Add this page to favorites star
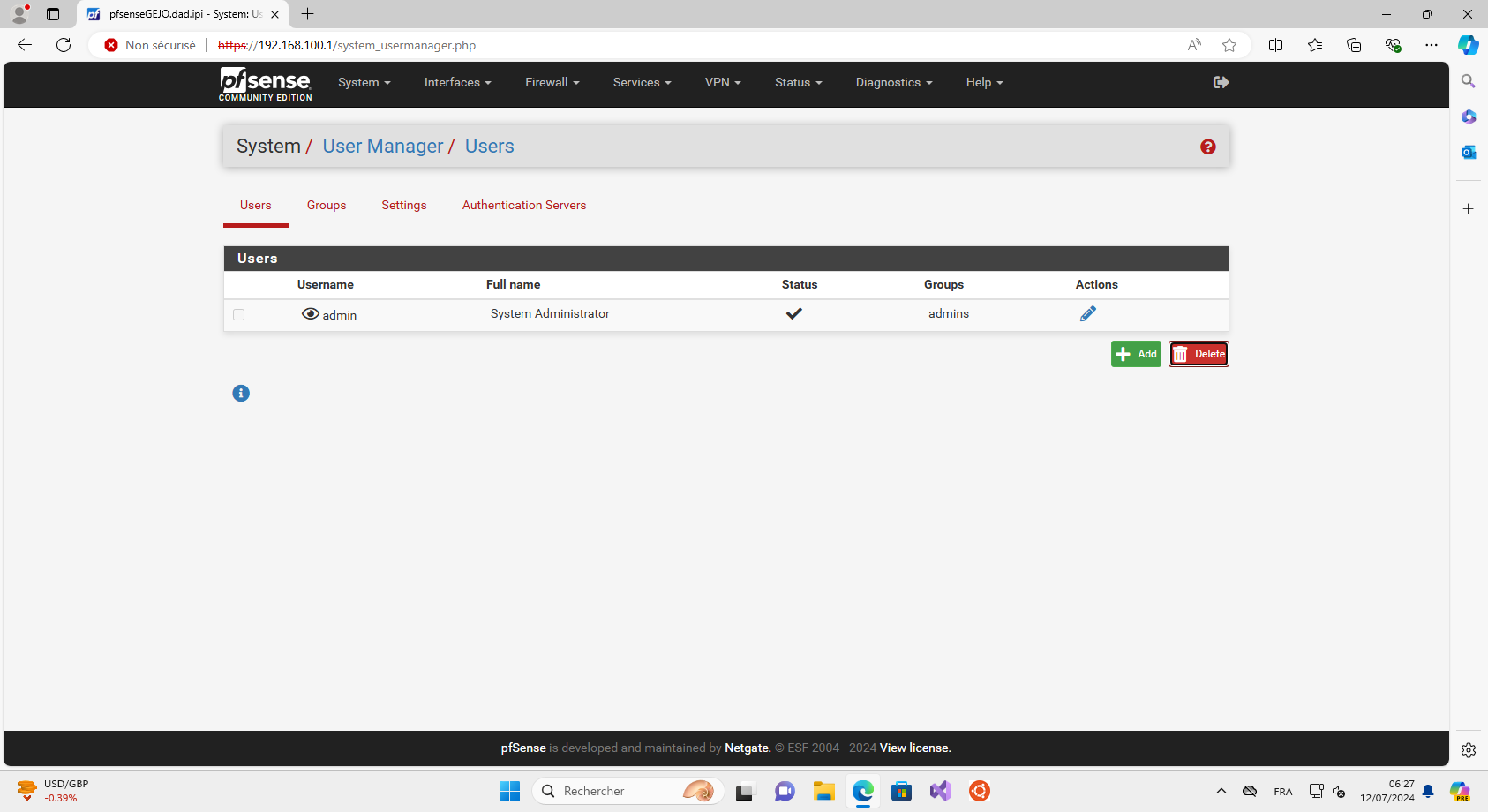This screenshot has width=1488, height=812. (1229, 45)
